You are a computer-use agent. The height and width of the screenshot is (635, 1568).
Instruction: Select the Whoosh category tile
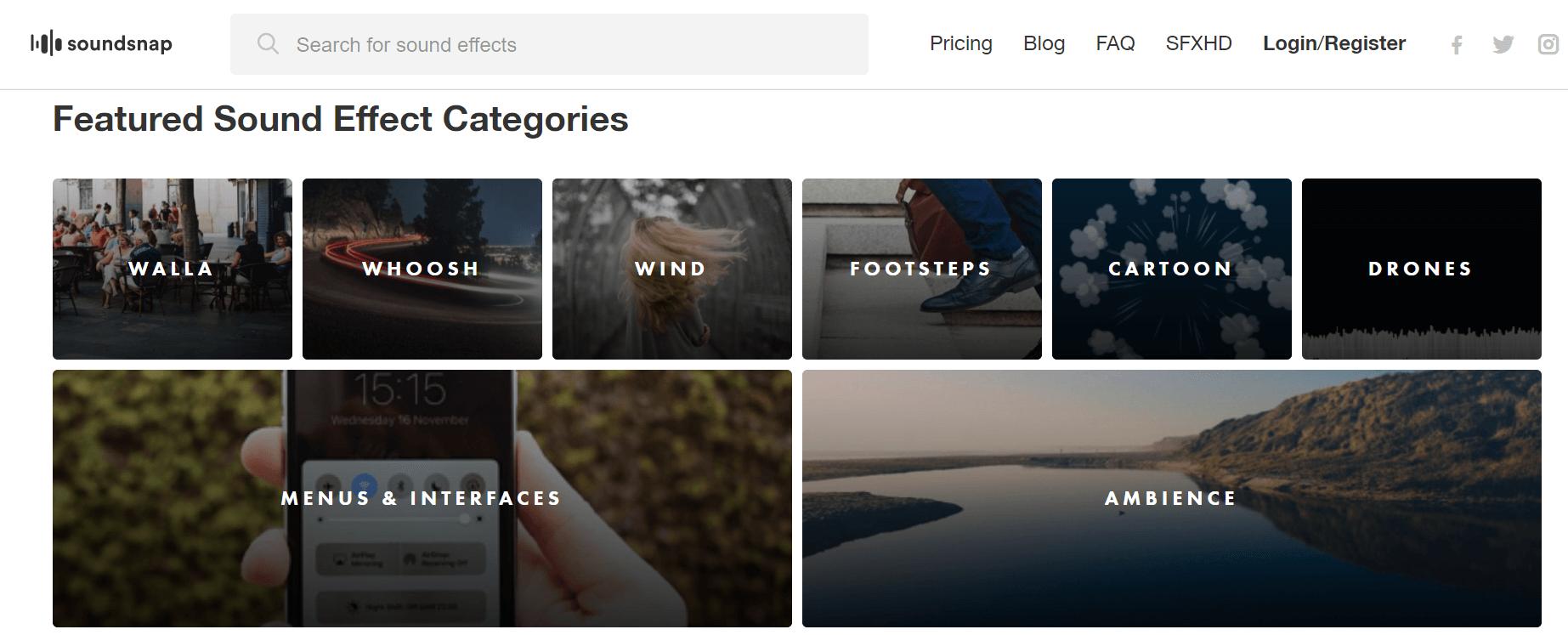coord(422,269)
